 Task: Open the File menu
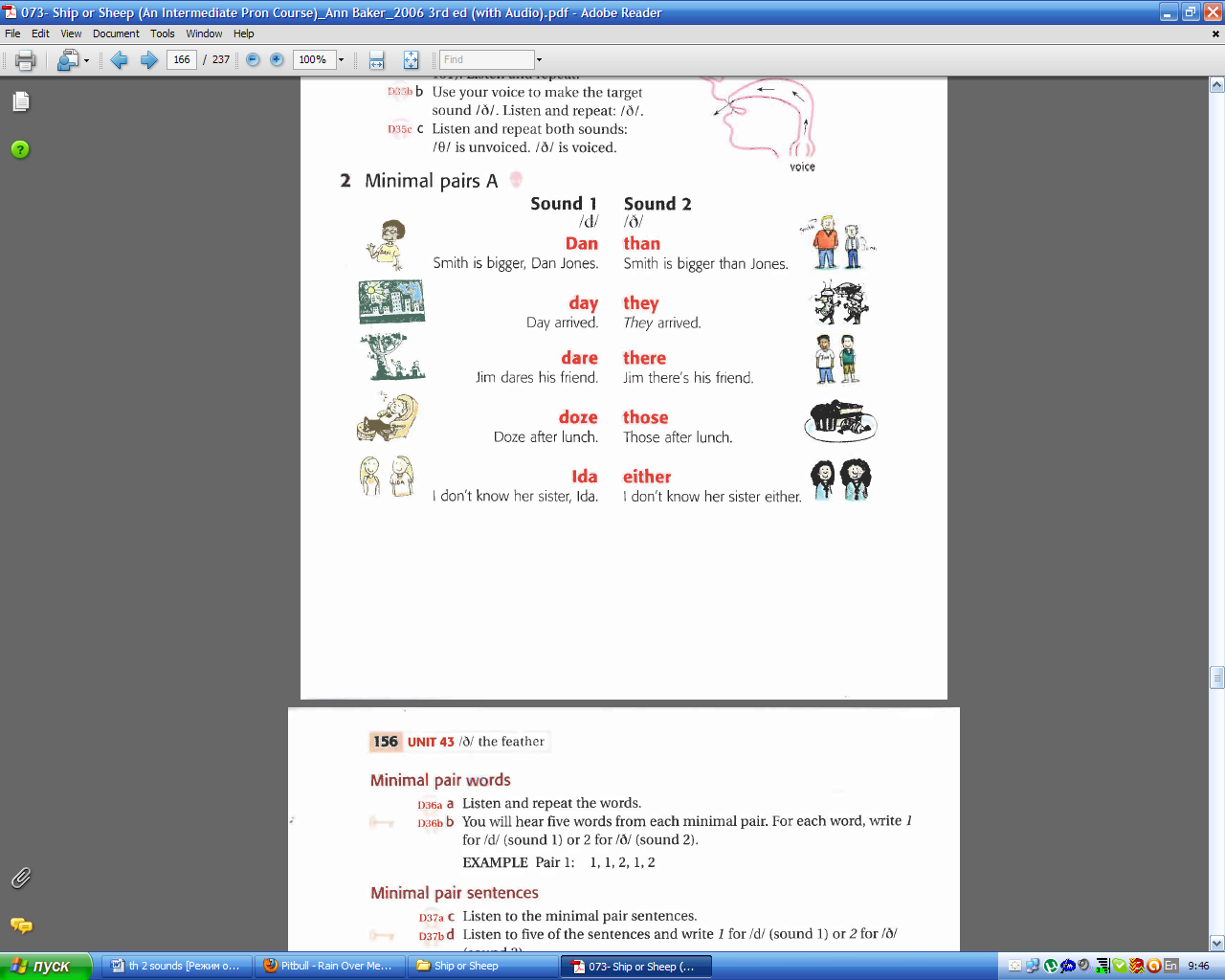pos(12,33)
